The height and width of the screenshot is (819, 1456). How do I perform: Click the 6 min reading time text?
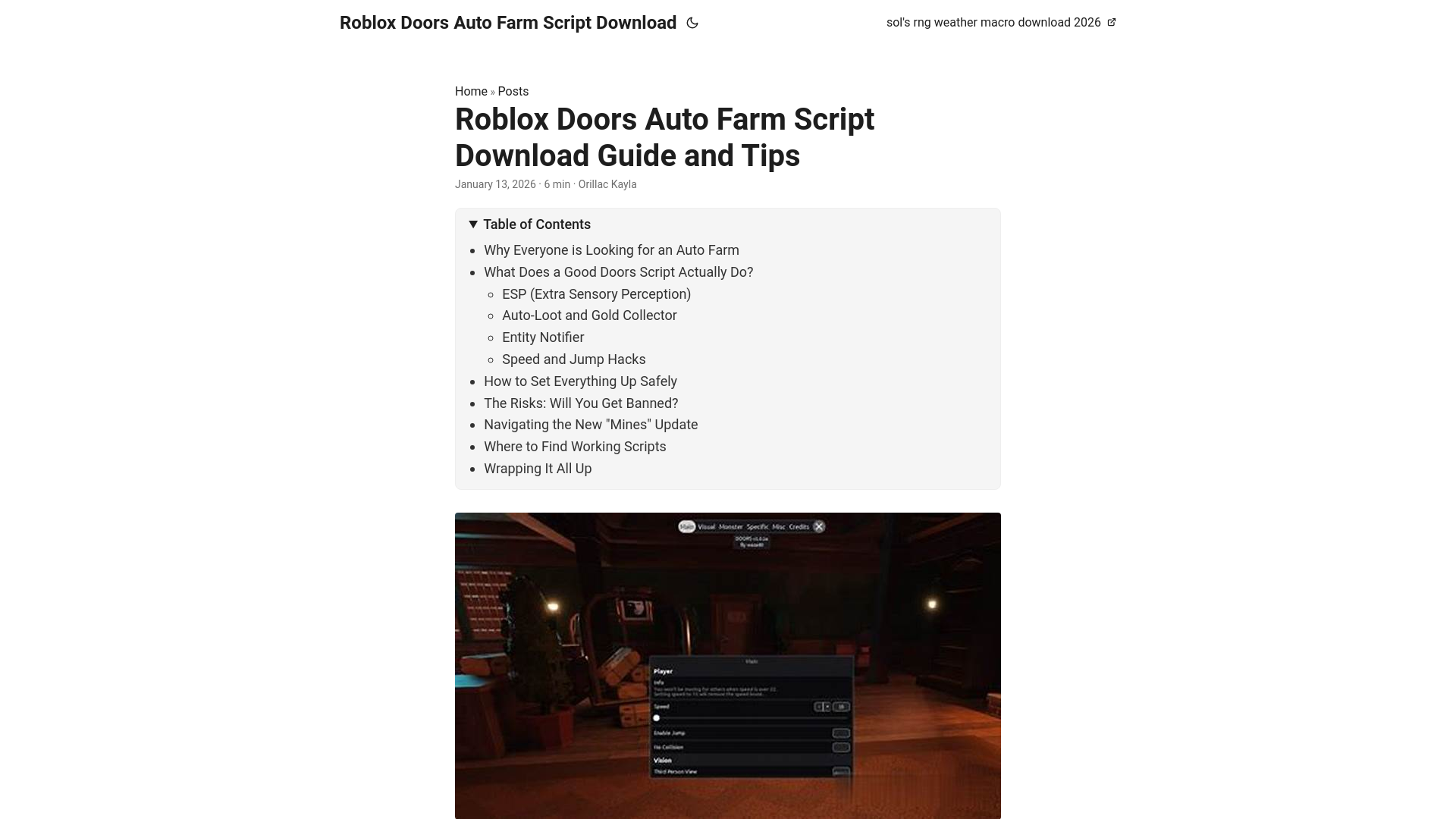(x=557, y=184)
